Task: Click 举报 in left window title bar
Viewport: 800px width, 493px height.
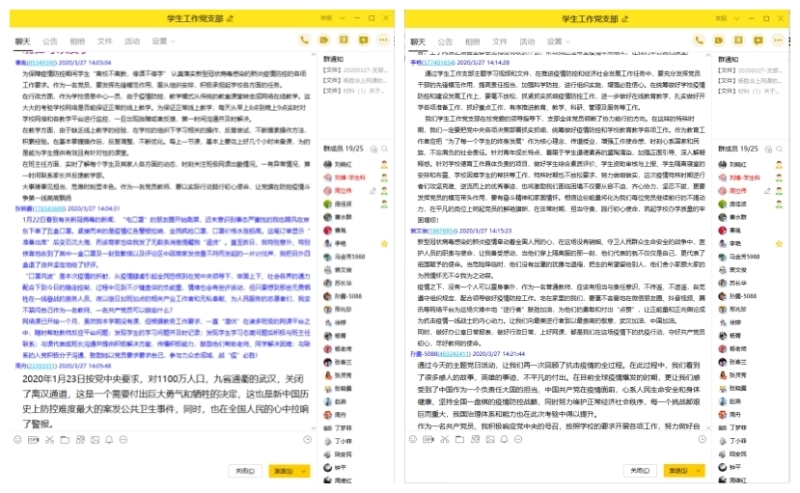Action: tap(326, 18)
